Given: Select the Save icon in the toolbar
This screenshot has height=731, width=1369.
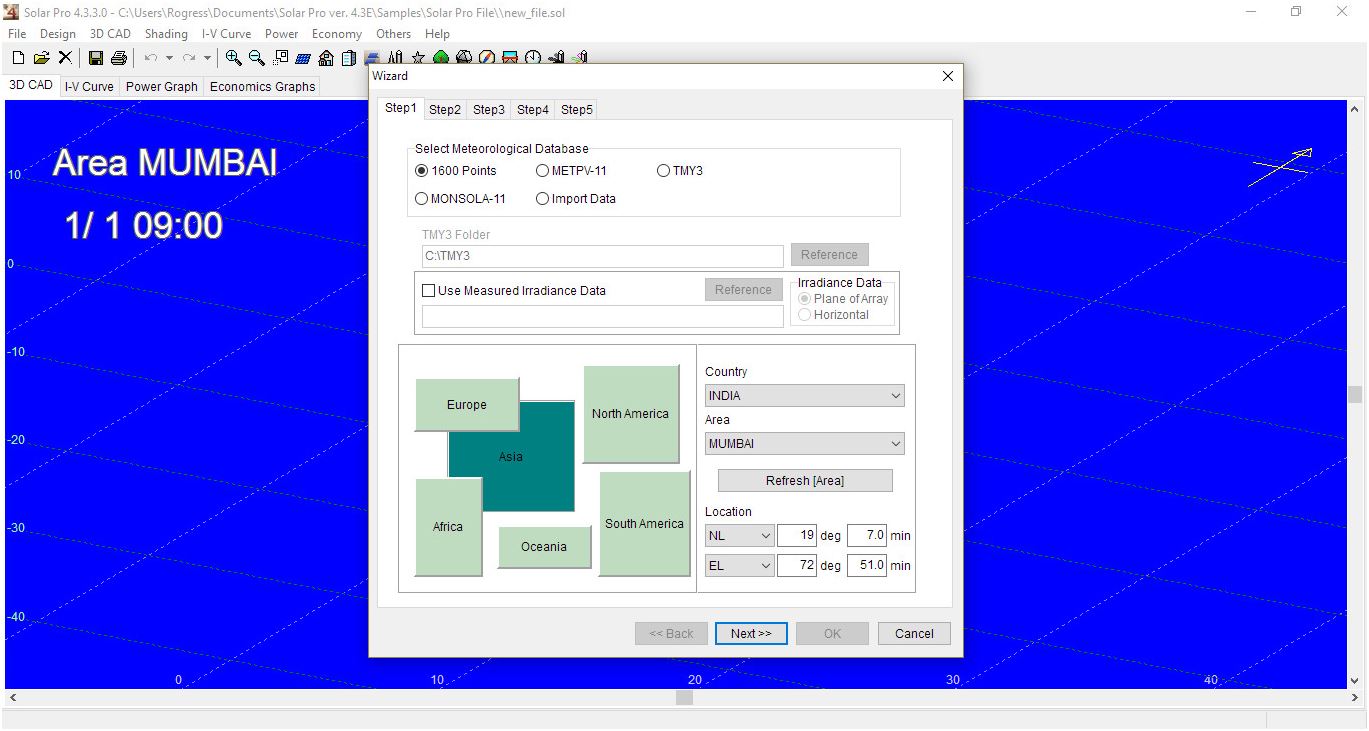Looking at the screenshot, I should 95,58.
